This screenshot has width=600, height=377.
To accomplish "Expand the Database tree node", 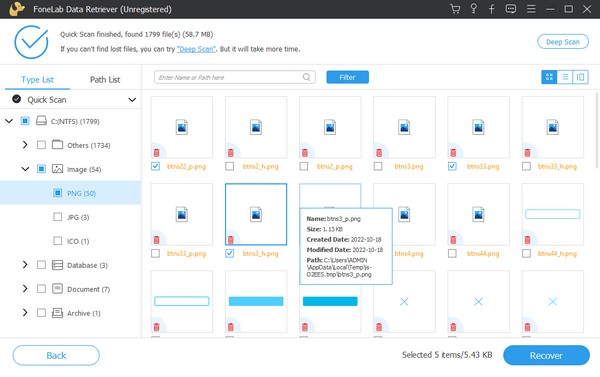I will (x=25, y=265).
